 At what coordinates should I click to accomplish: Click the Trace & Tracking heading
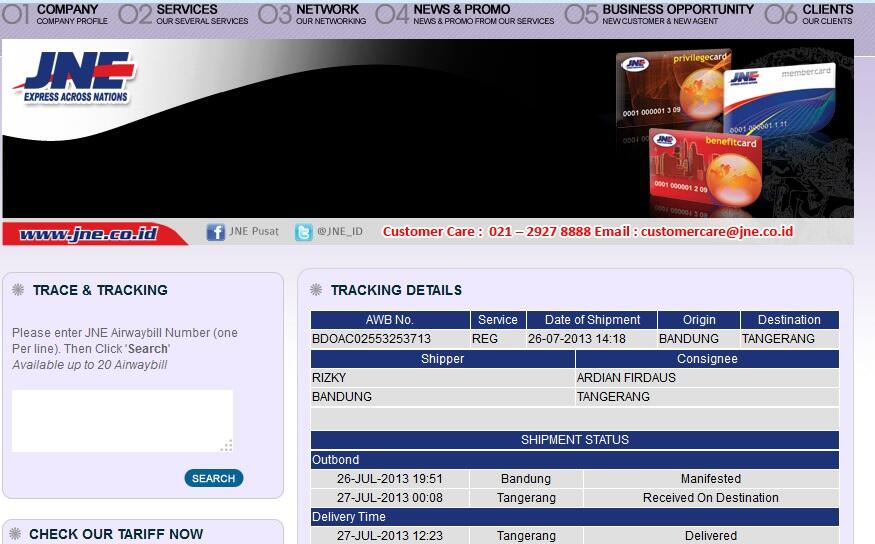click(100, 290)
